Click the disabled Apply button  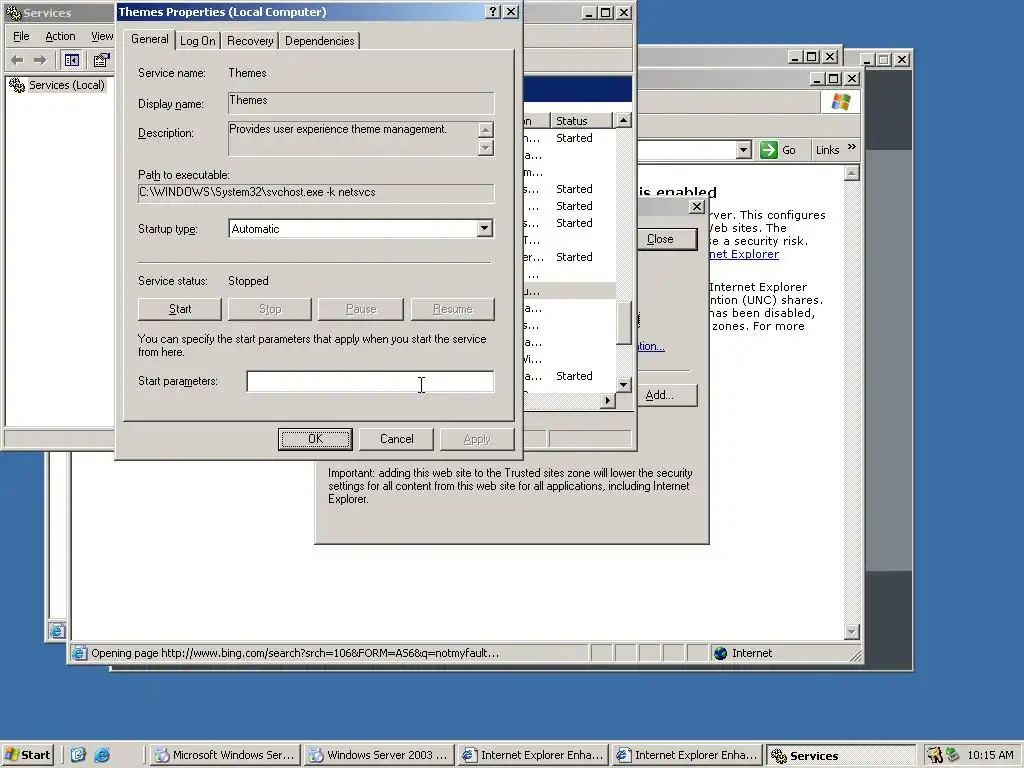click(x=477, y=439)
